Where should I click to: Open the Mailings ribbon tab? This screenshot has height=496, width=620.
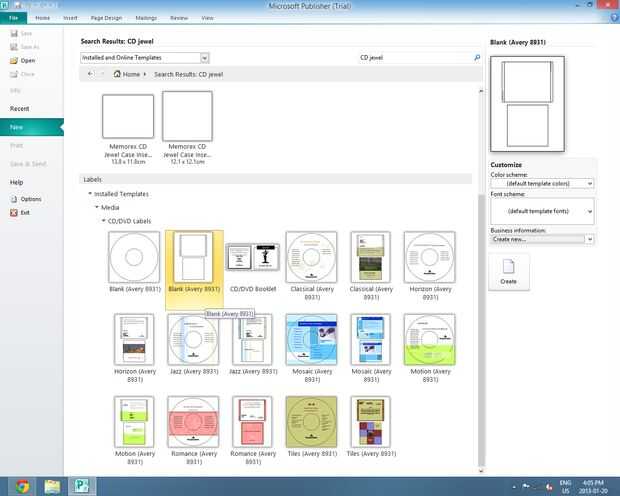click(146, 18)
